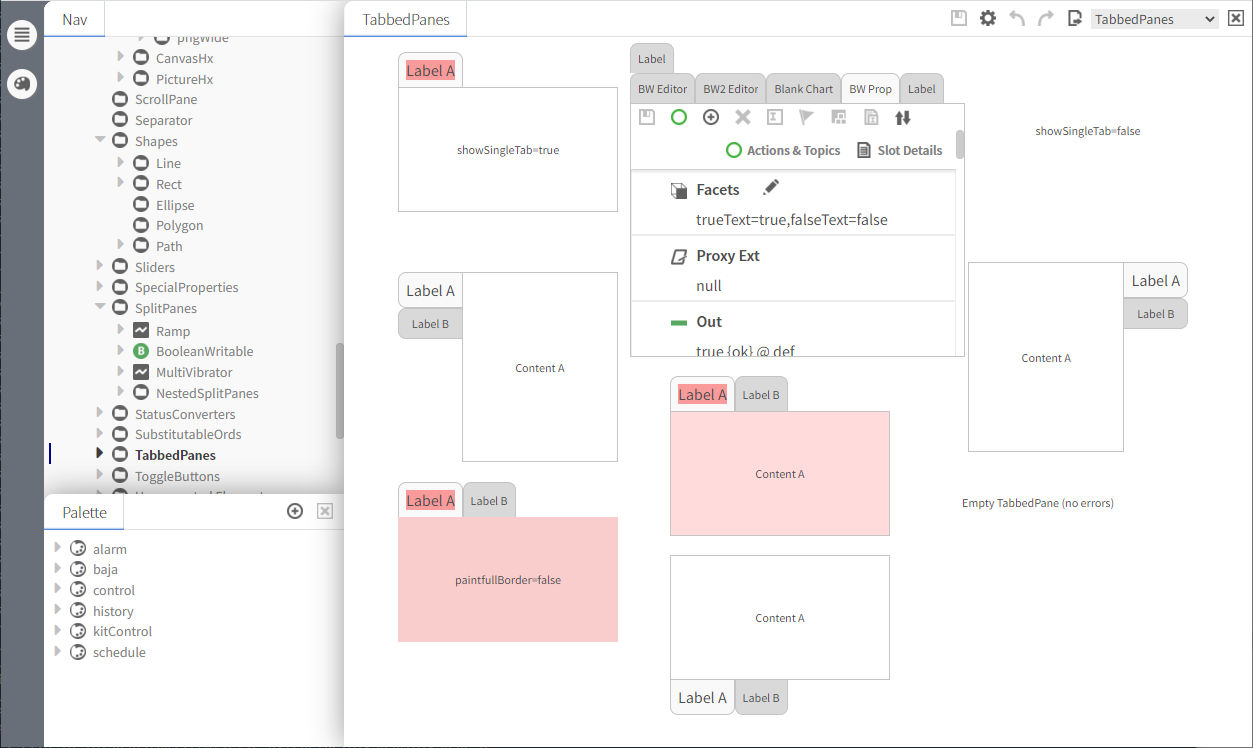
Task: Click the alarm palette module icon
Action: (78, 548)
